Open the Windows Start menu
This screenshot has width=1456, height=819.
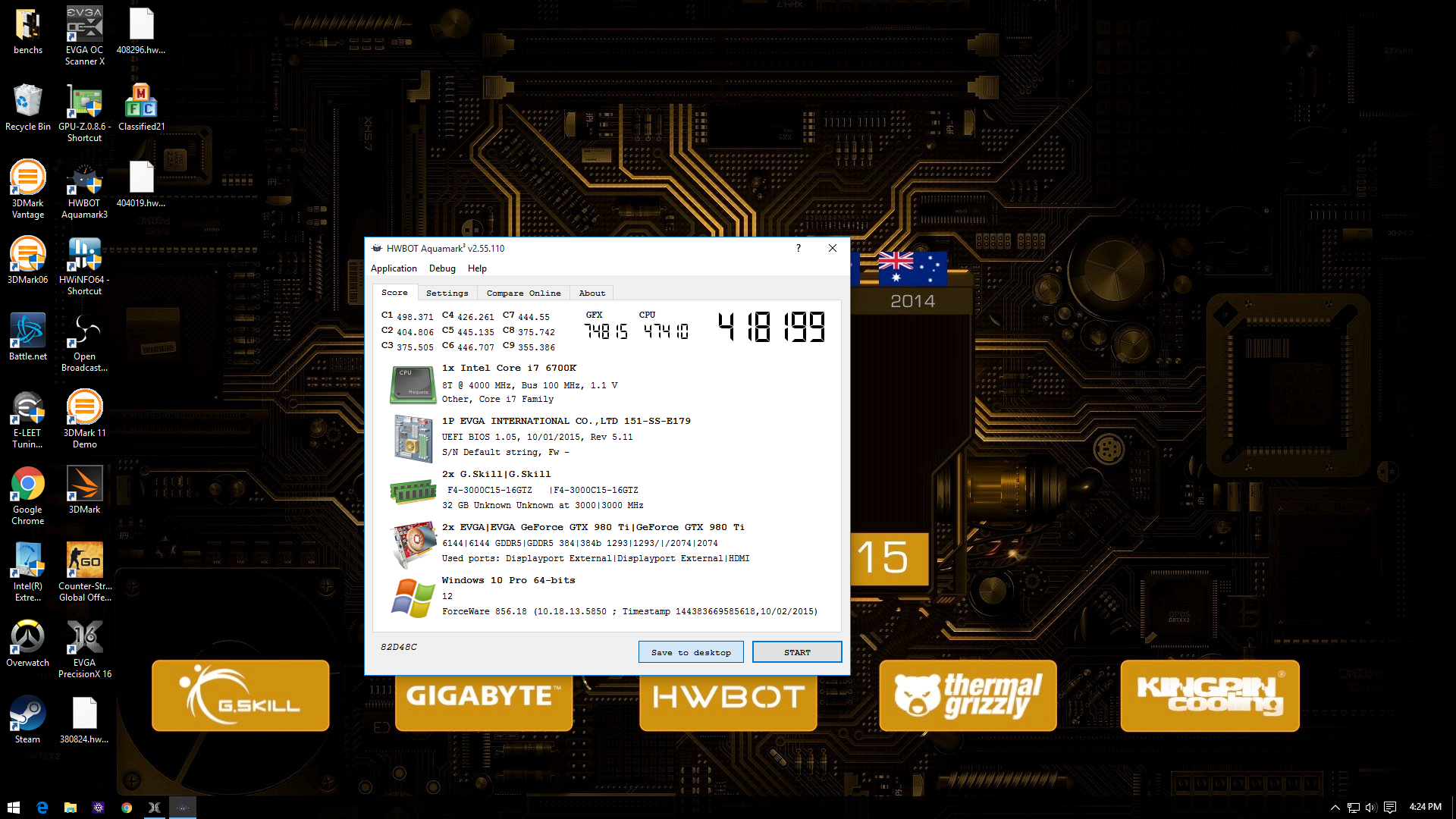click(13, 808)
